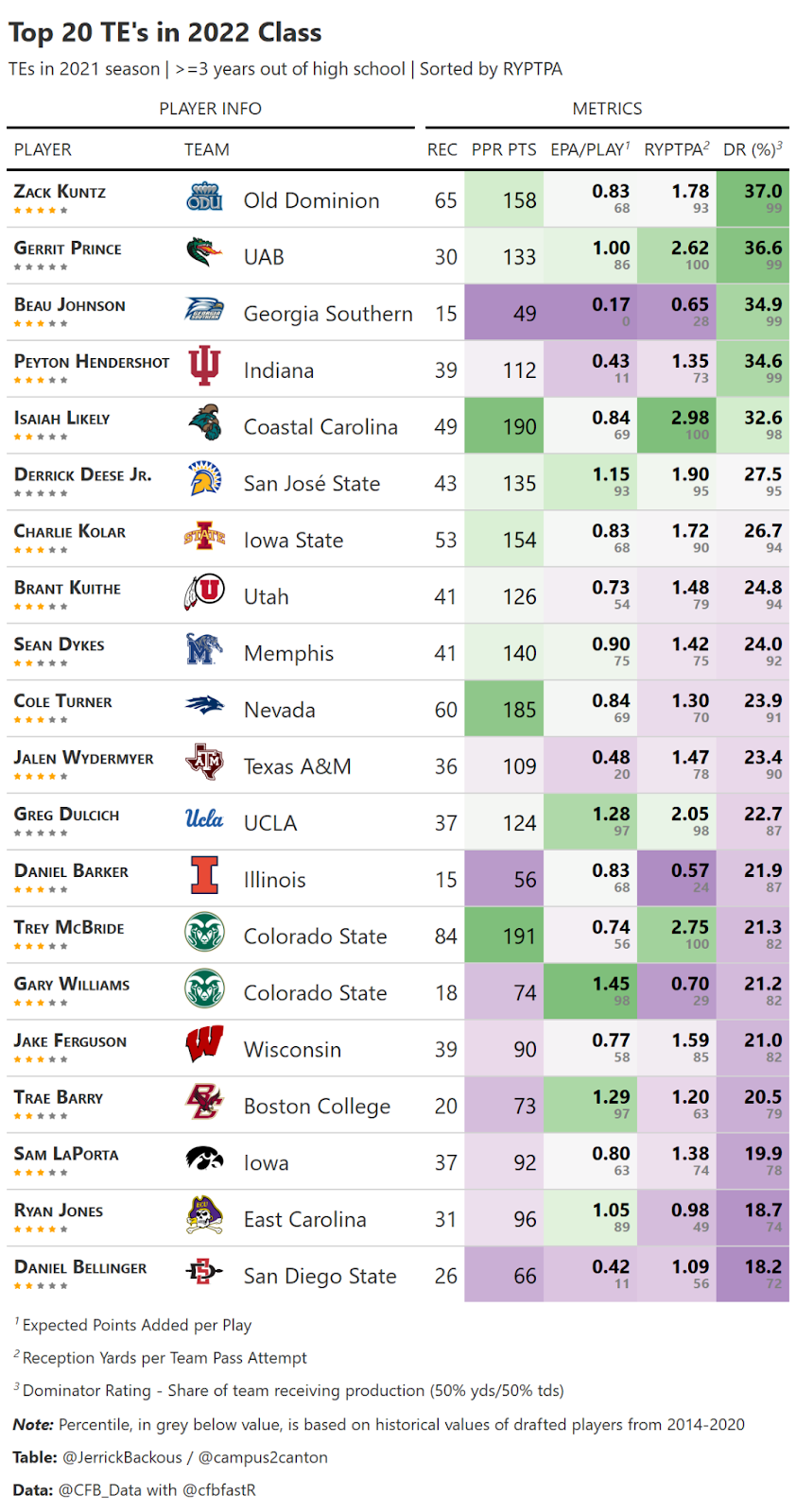Click the RYPTPA column header

click(677, 149)
